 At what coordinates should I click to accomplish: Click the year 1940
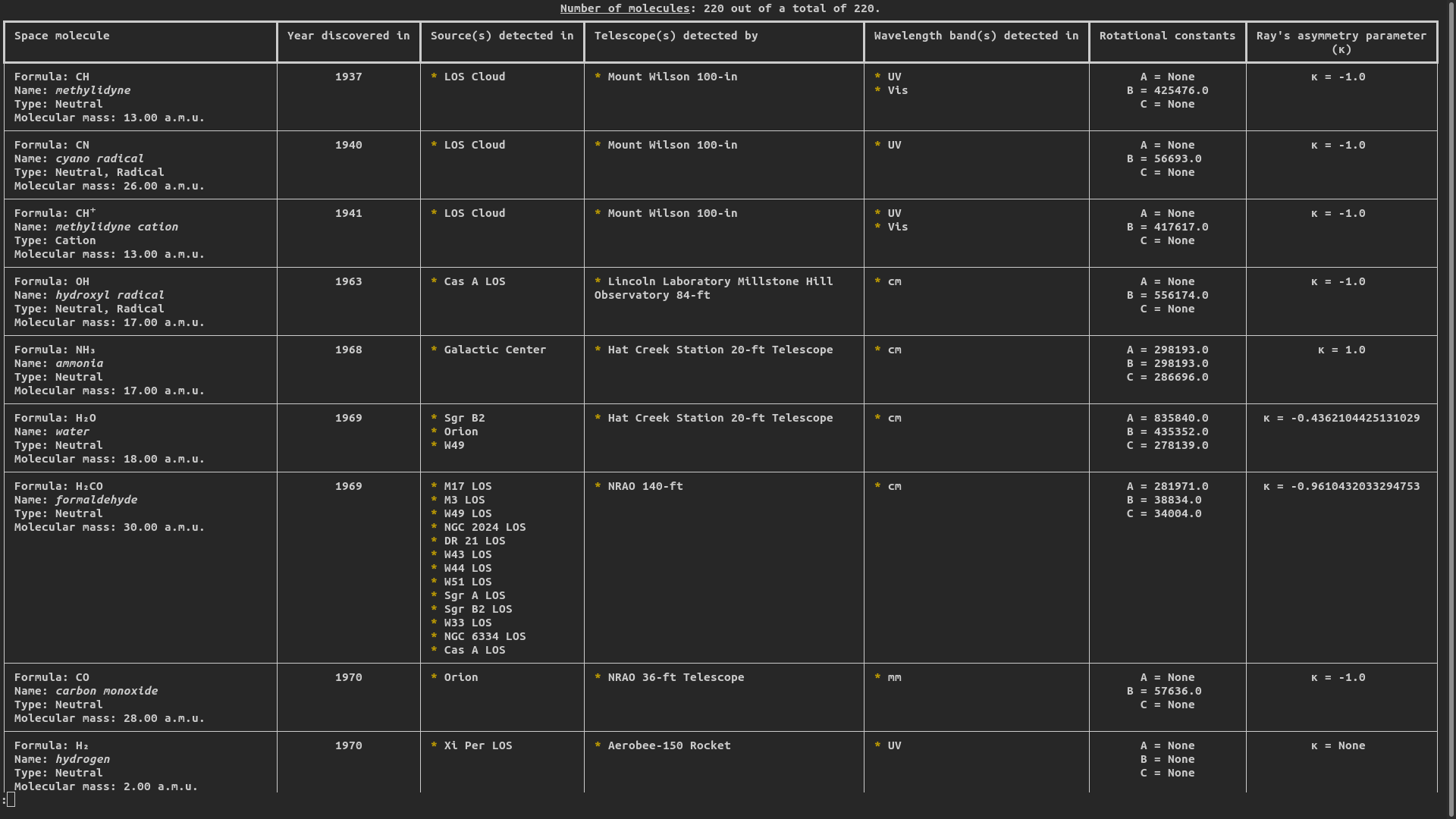(348, 145)
